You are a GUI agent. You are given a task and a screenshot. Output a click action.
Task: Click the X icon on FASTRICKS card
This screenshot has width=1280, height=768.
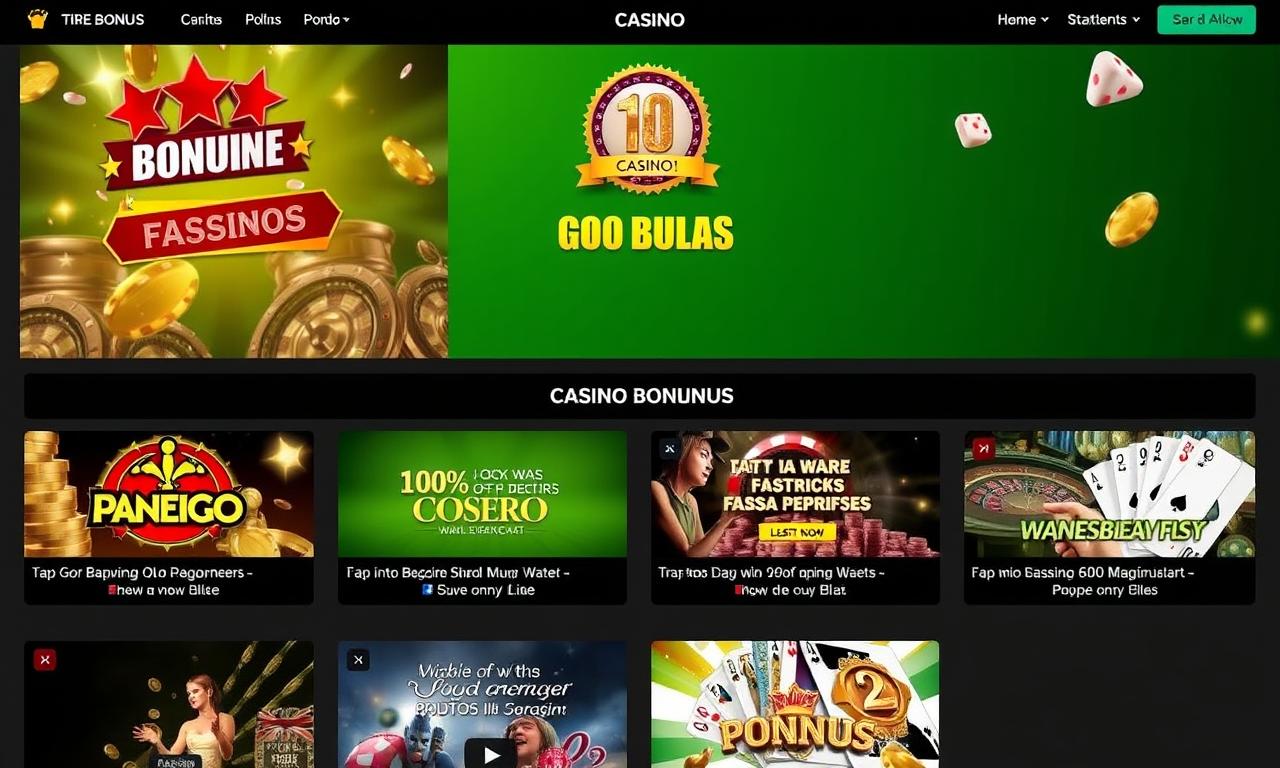tap(670, 449)
